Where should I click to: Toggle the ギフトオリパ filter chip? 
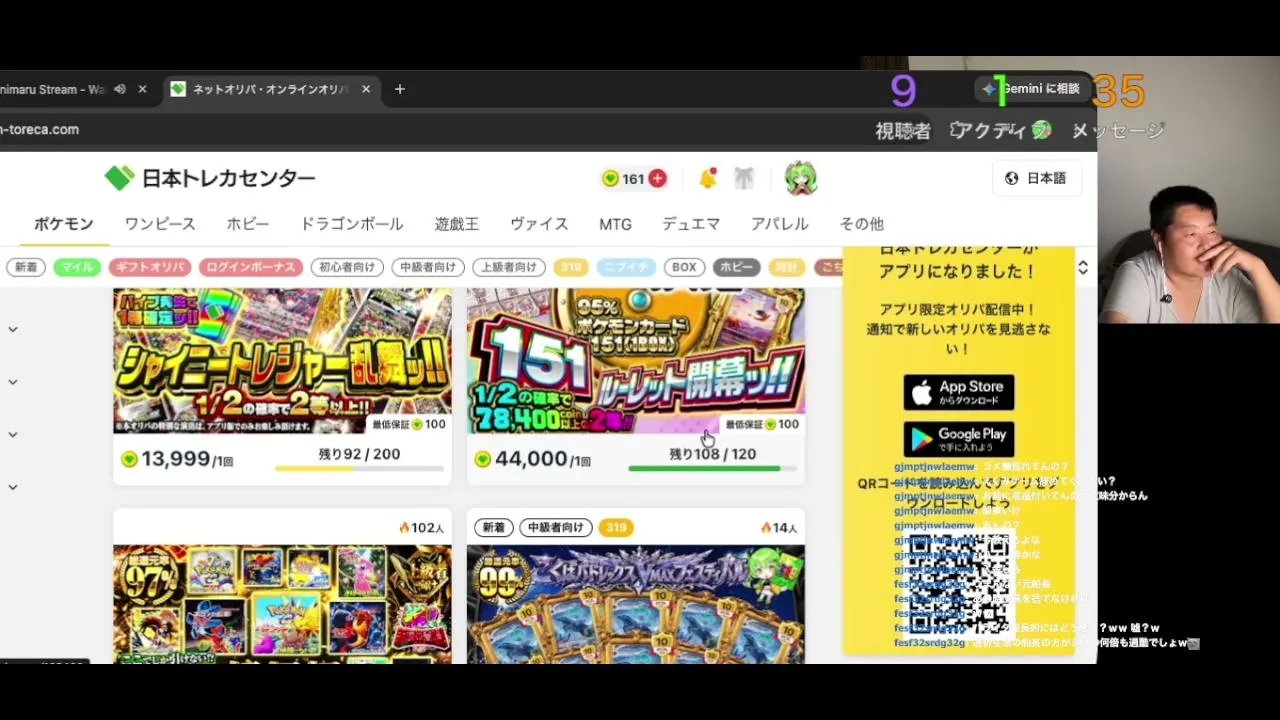pyautogui.click(x=150, y=267)
